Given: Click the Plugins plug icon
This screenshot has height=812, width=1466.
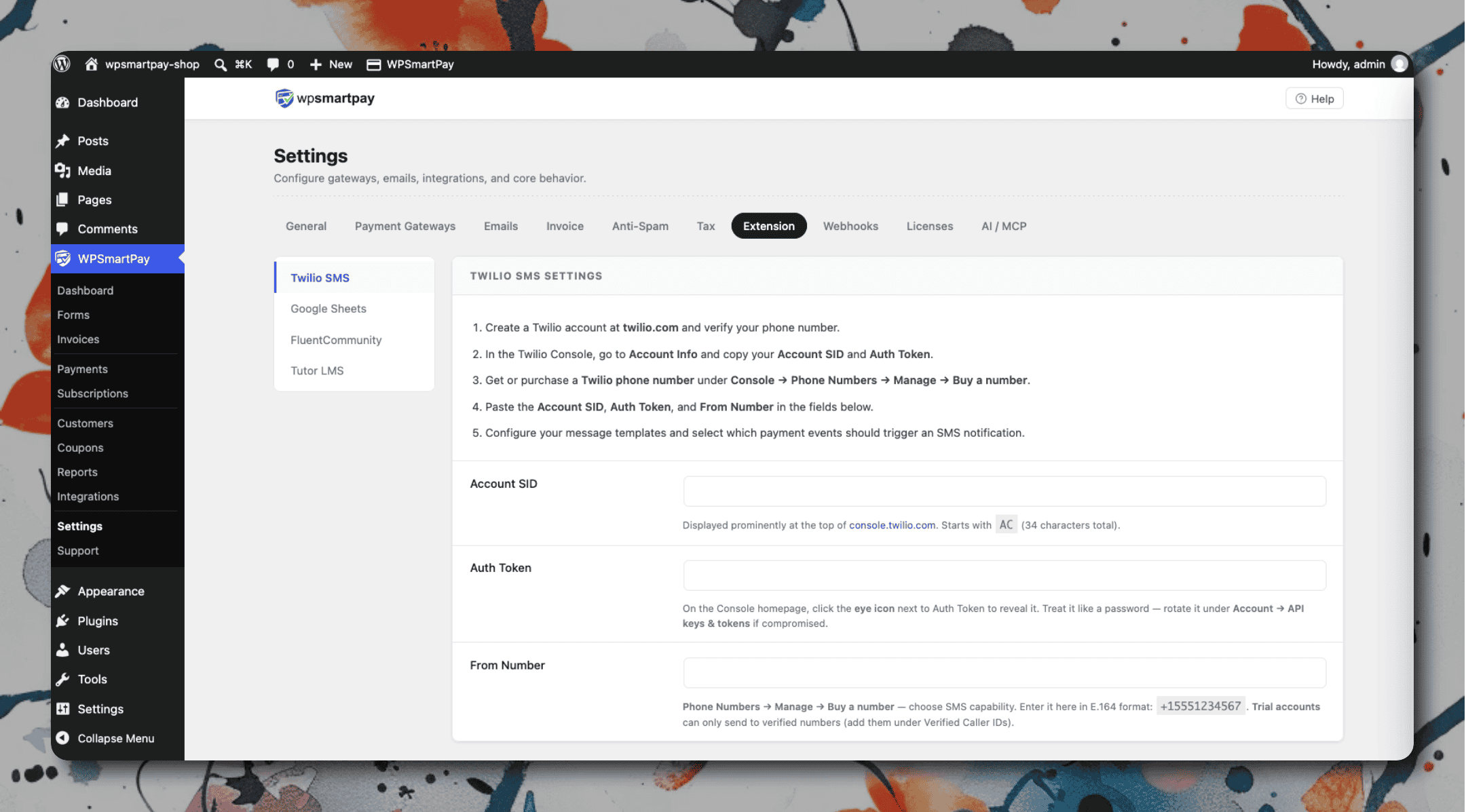Looking at the screenshot, I should point(62,621).
